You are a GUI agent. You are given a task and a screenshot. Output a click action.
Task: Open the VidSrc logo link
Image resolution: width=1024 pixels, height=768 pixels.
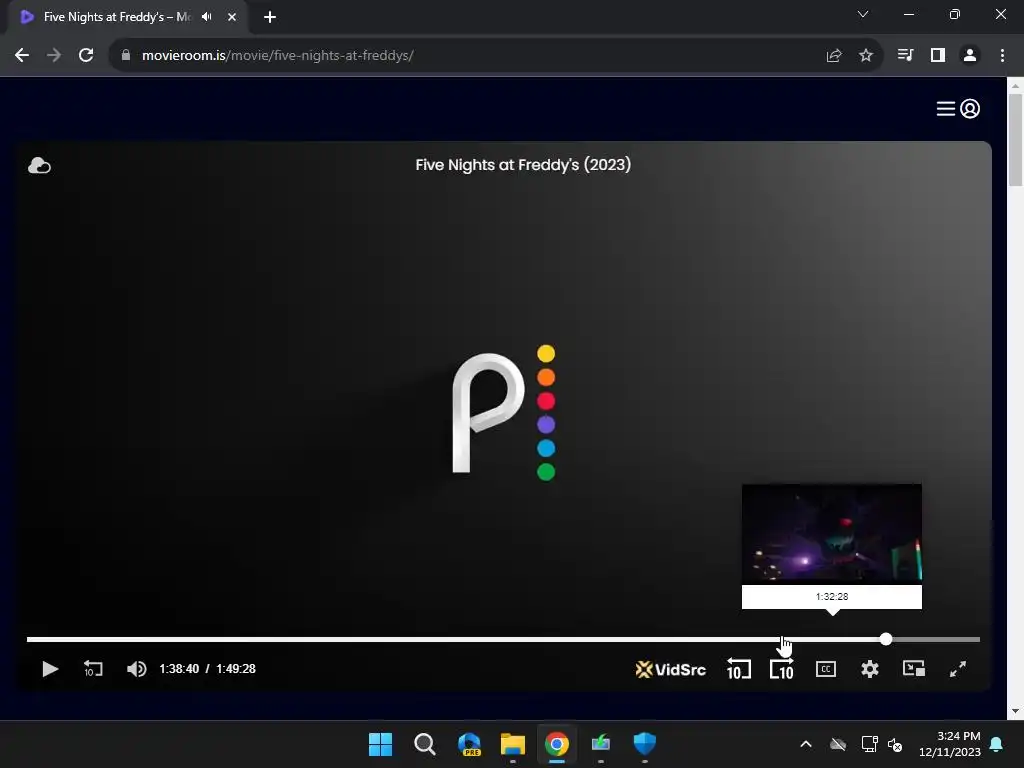click(x=671, y=669)
